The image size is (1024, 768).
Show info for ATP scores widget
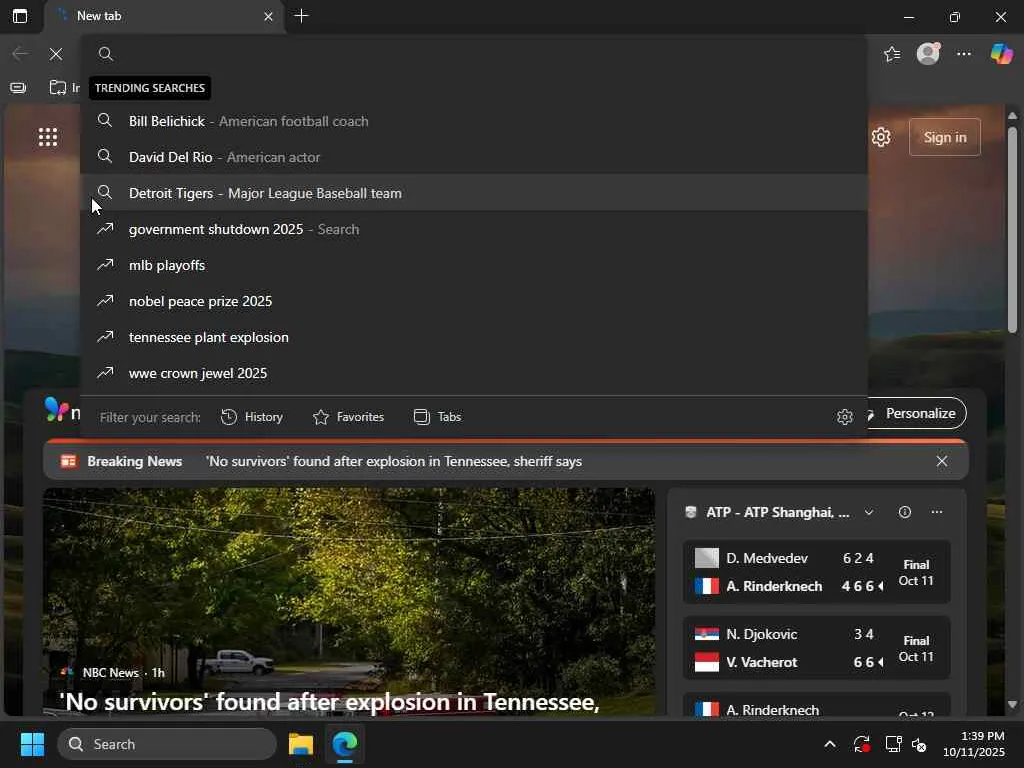click(904, 512)
